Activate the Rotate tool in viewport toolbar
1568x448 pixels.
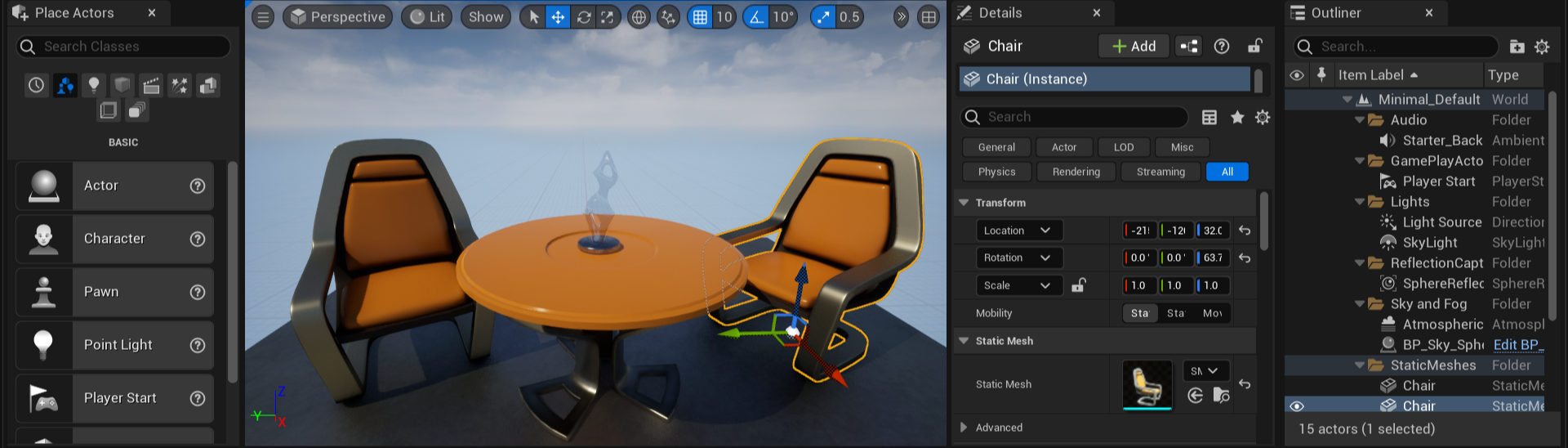583,17
